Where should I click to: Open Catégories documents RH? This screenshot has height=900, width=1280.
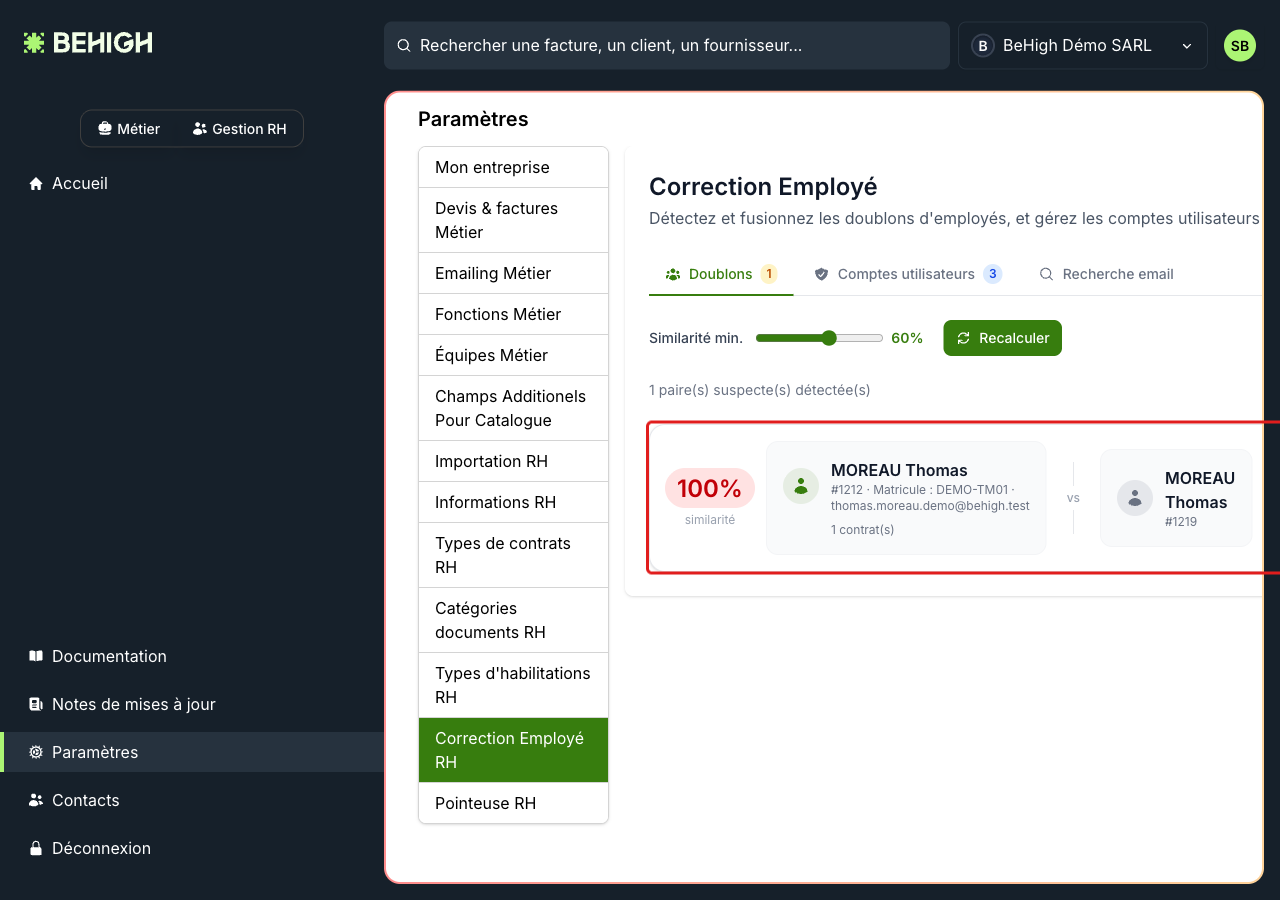click(513, 620)
